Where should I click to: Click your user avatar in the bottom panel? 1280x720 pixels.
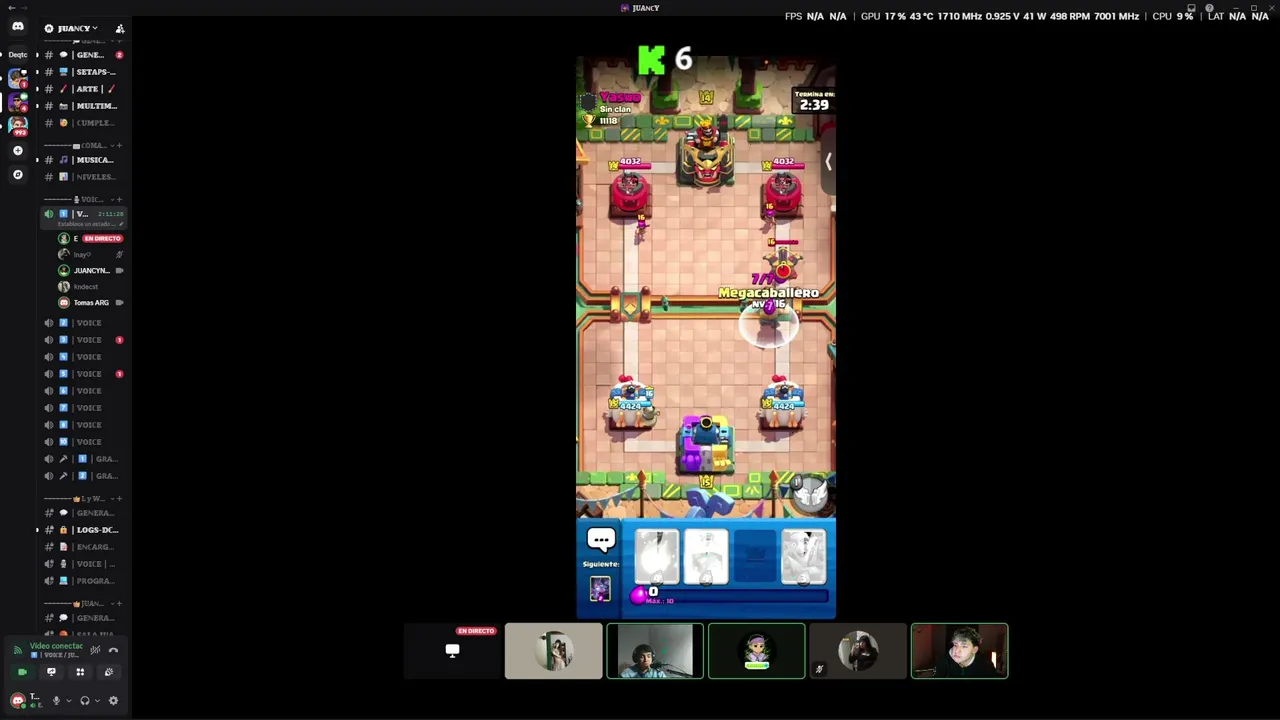(18, 701)
